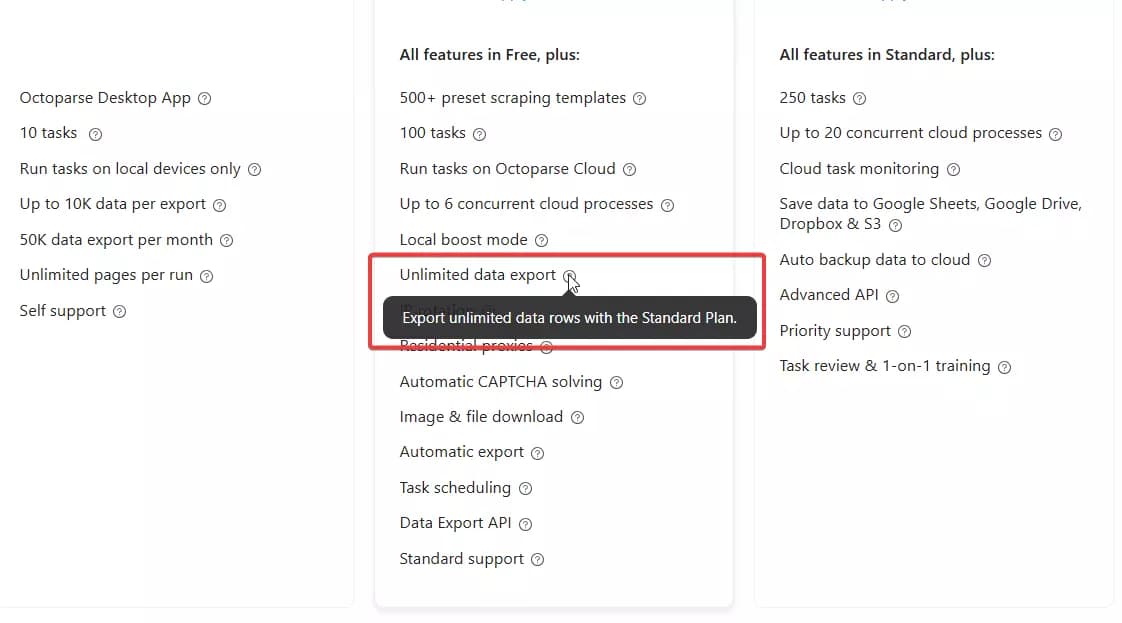Click the info icon next to Octoparse Desktop App
The image size is (1122, 623).
click(204, 98)
